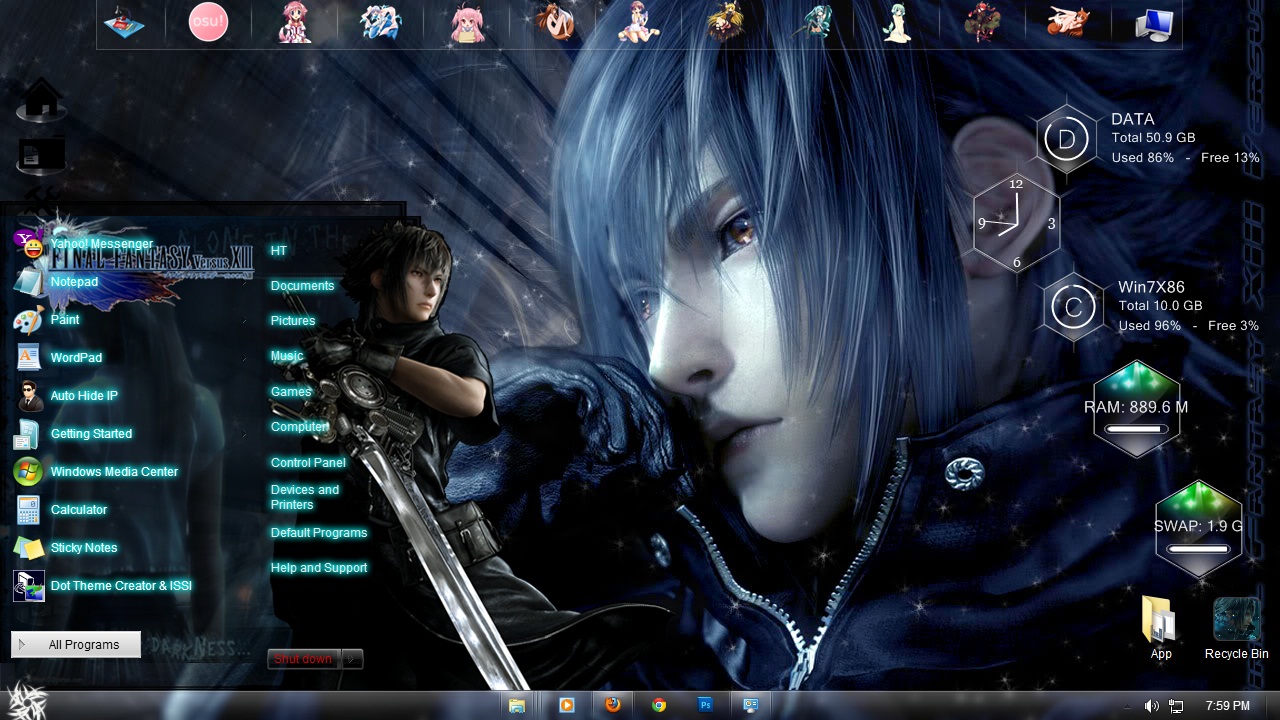Click the first dock icon beside osu!
The image size is (1280, 720).
[124, 22]
